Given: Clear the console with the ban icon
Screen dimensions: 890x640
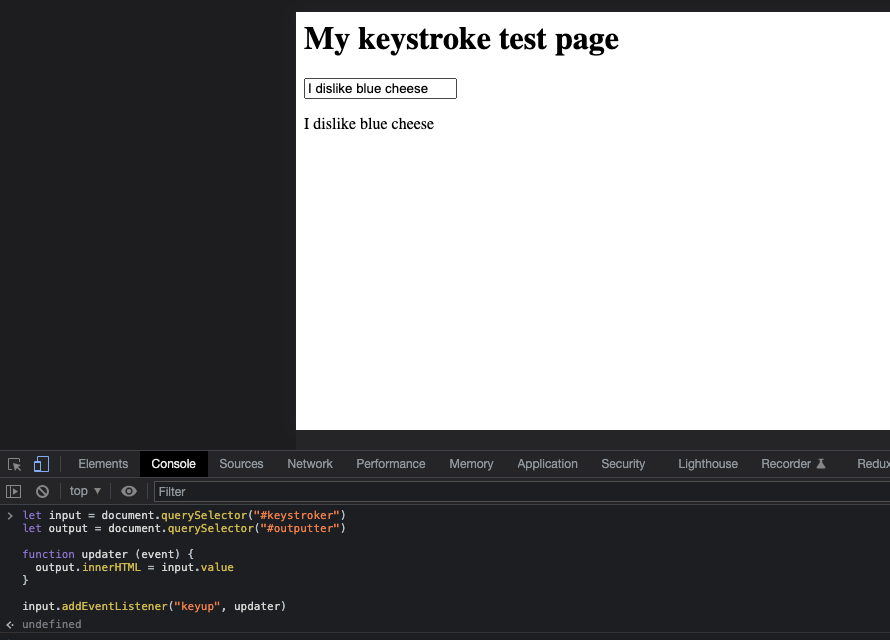Looking at the screenshot, I should coord(42,491).
